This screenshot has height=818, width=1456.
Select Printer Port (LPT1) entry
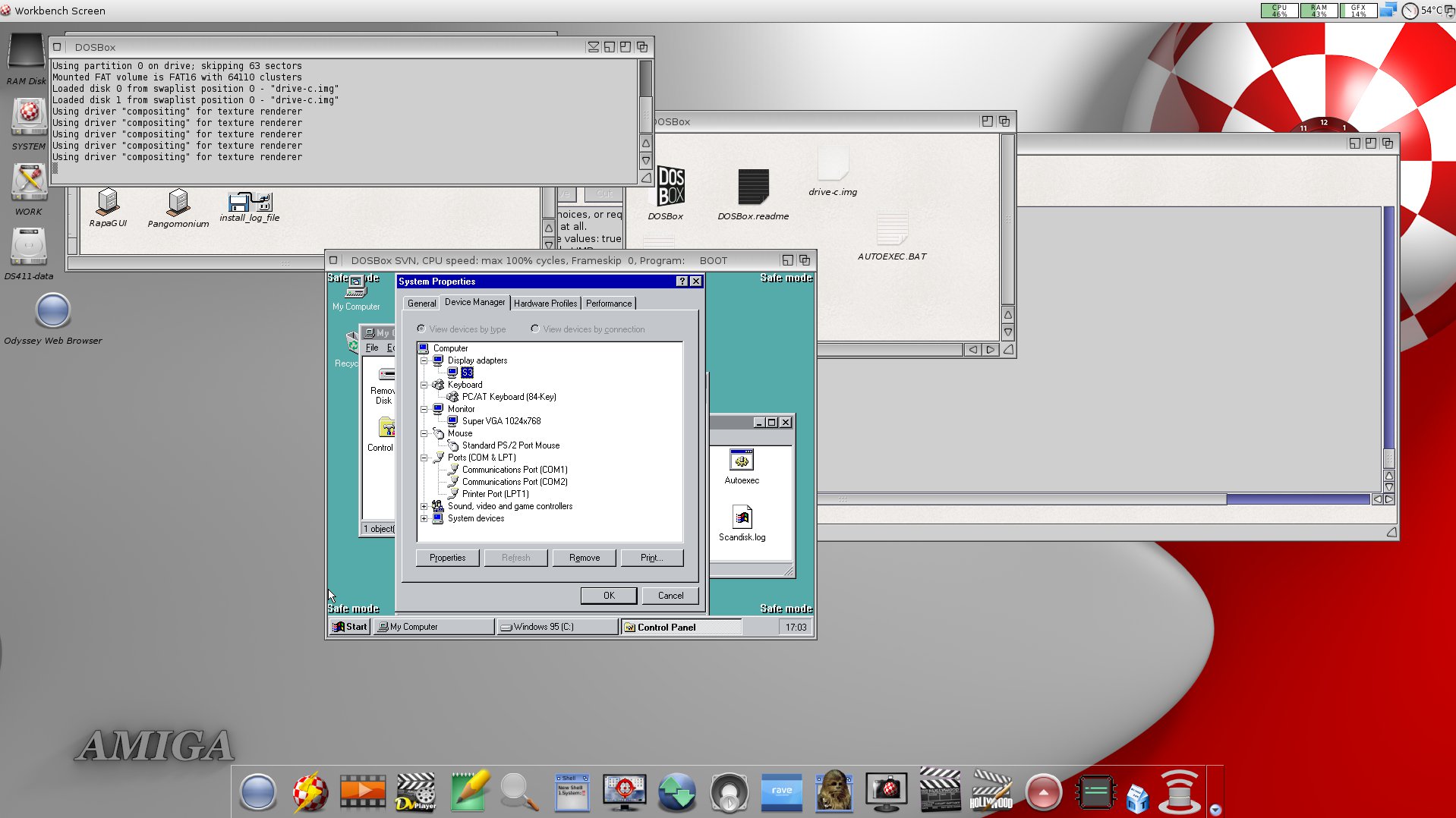tap(495, 494)
